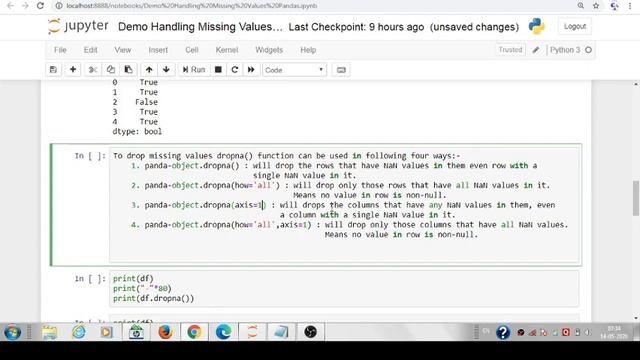Click the Jupyter logo
This screenshot has height=360, width=640.
coord(78,26)
